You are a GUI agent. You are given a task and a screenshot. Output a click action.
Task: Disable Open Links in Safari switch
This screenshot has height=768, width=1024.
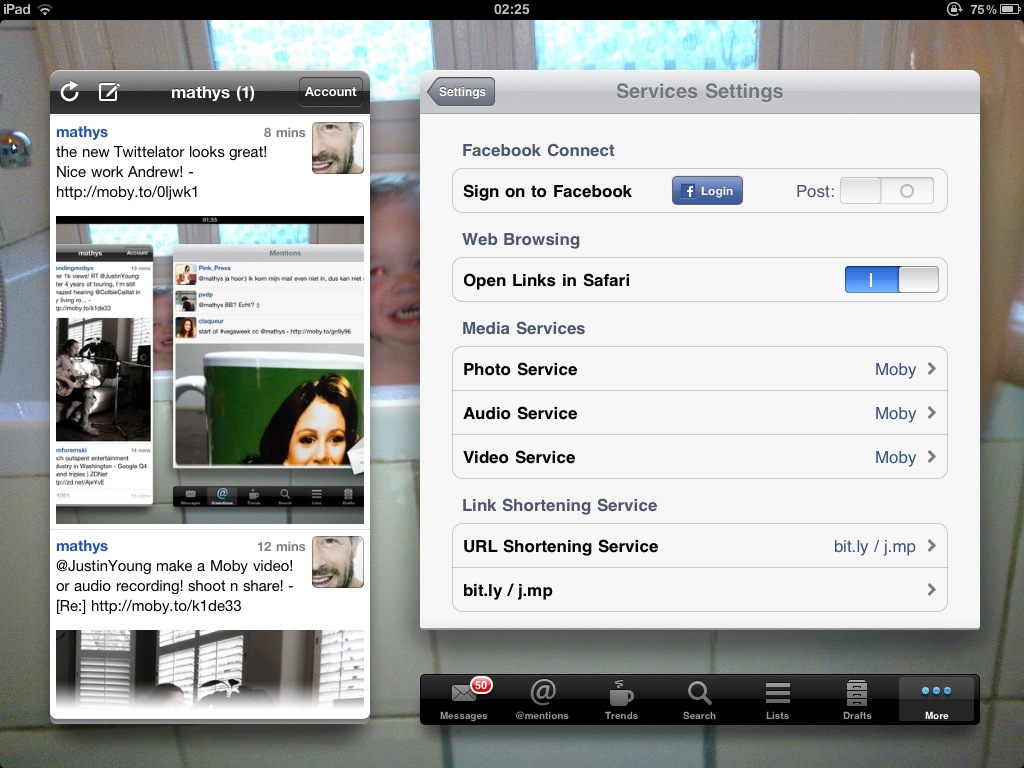[x=891, y=280]
